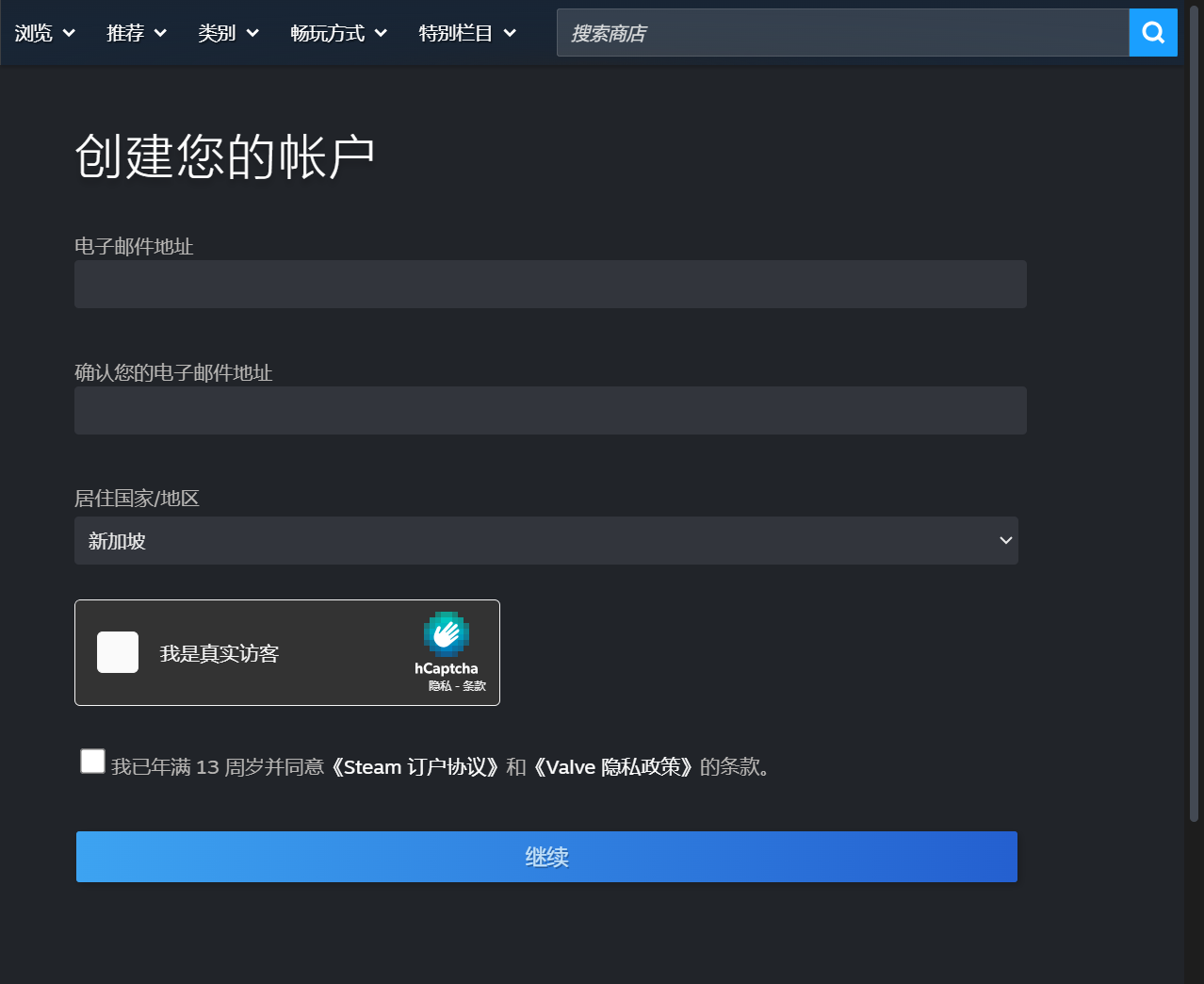Open the 浏览 dropdown menu
The image size is (1204, 984).
(x=44, y=33)
